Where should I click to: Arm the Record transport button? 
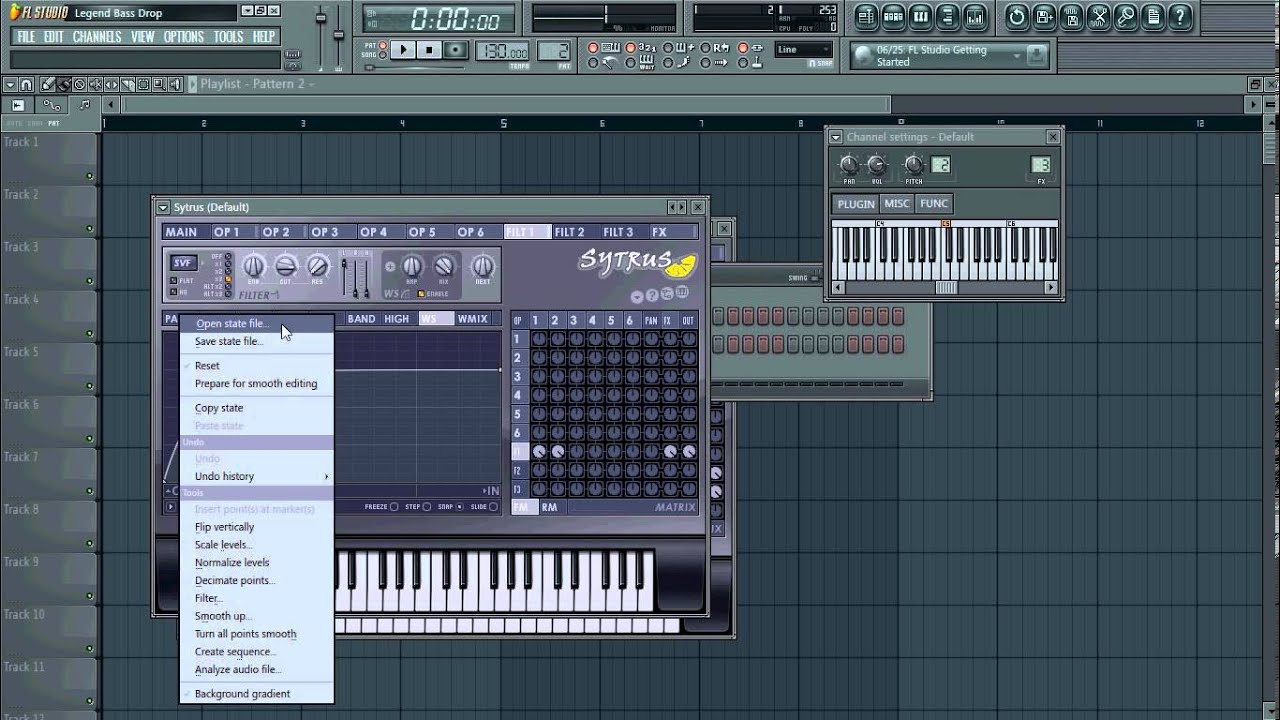455,50
